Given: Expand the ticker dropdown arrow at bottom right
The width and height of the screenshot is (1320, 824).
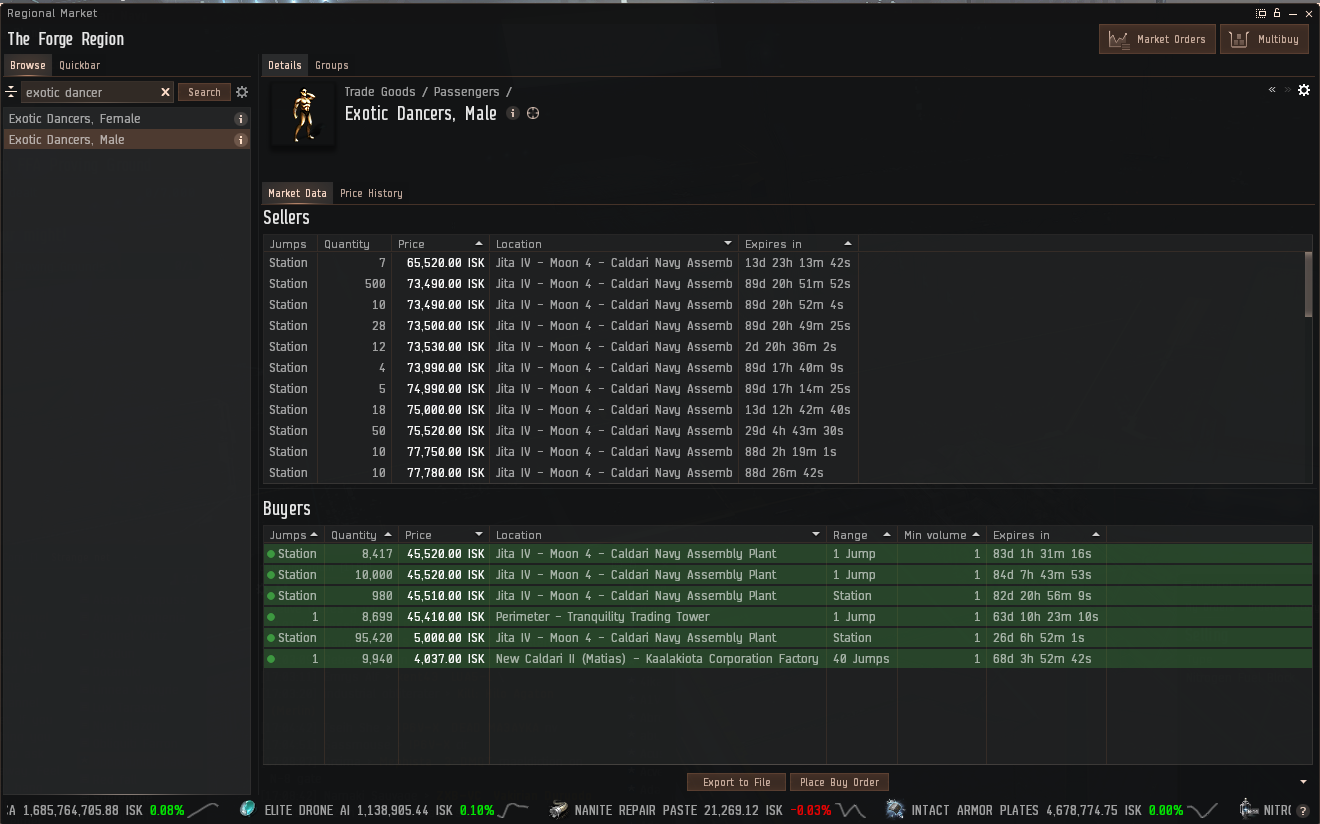Looking at the screenshot, I should pos(1303,782).
